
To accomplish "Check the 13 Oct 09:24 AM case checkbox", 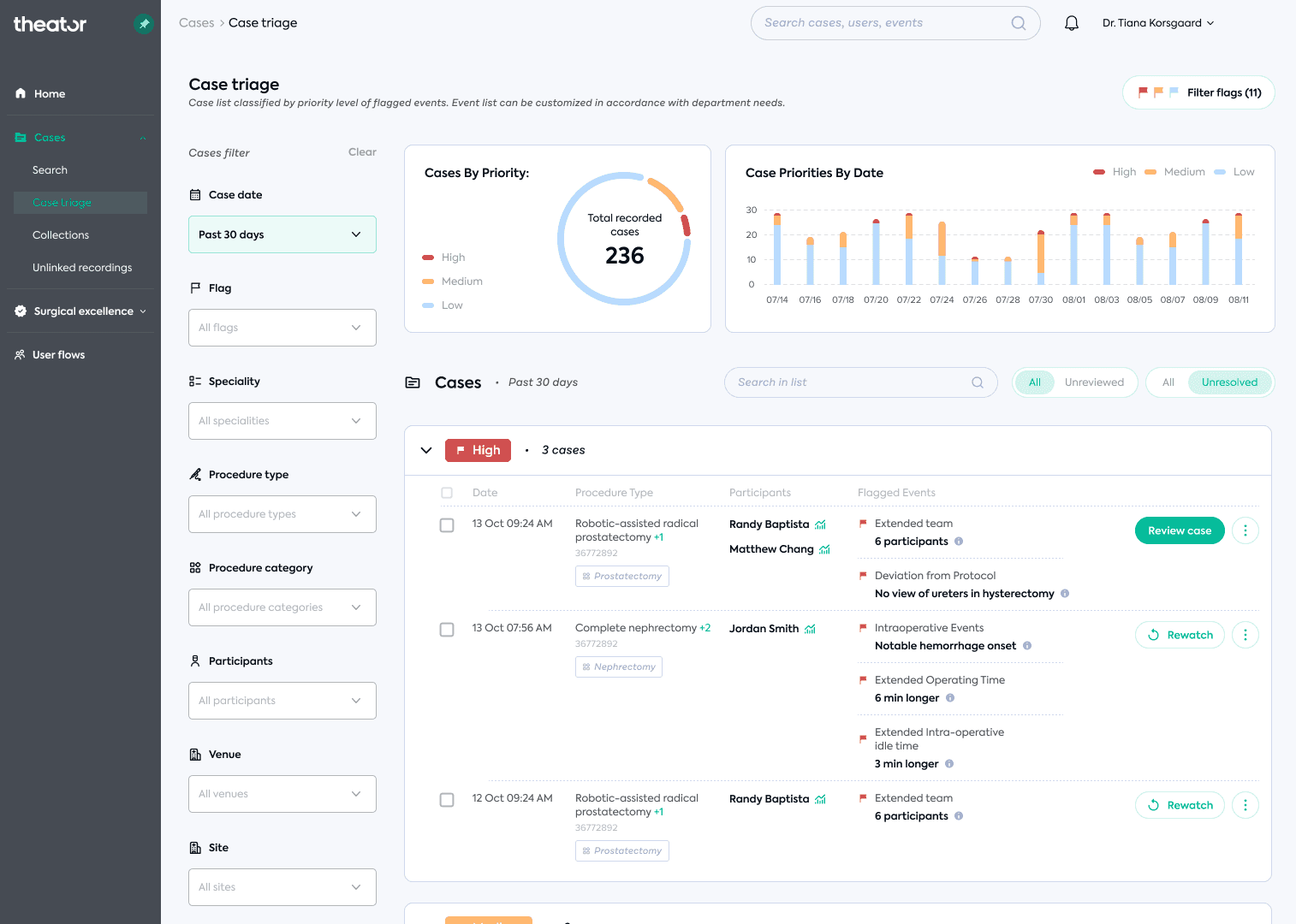I will click(x=447, y=525).
